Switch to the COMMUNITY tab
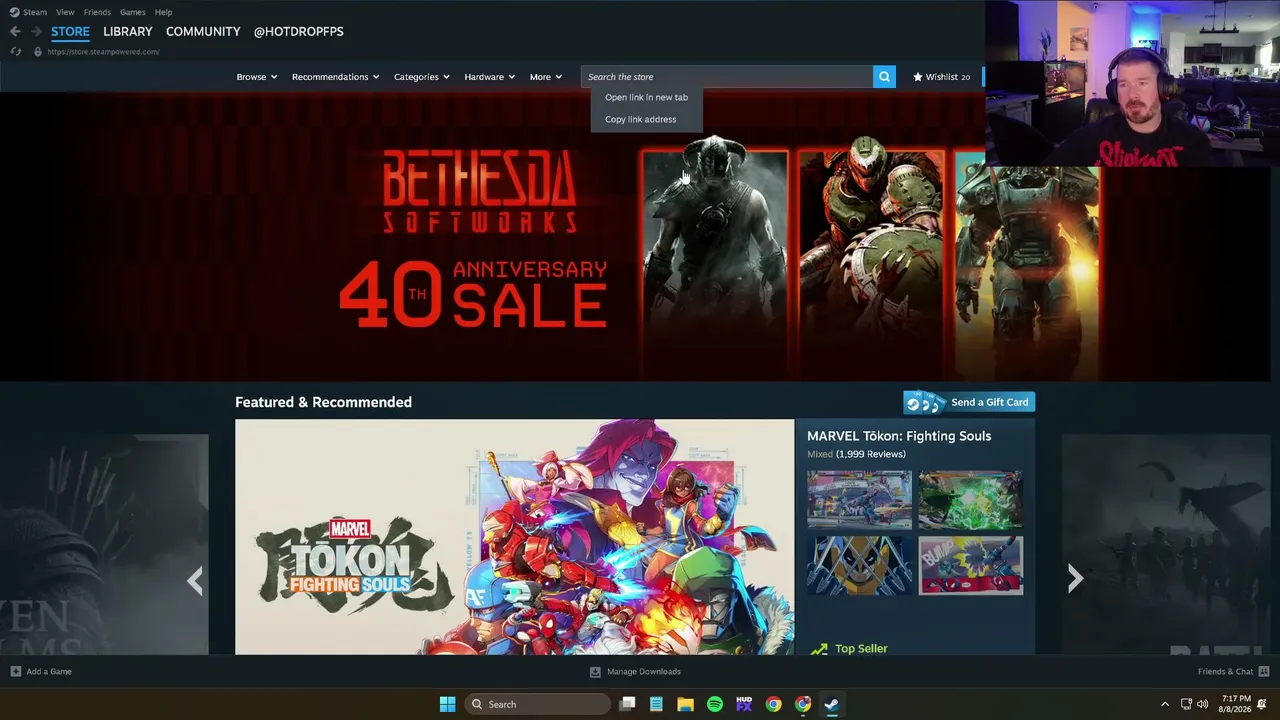 [203, 31]
